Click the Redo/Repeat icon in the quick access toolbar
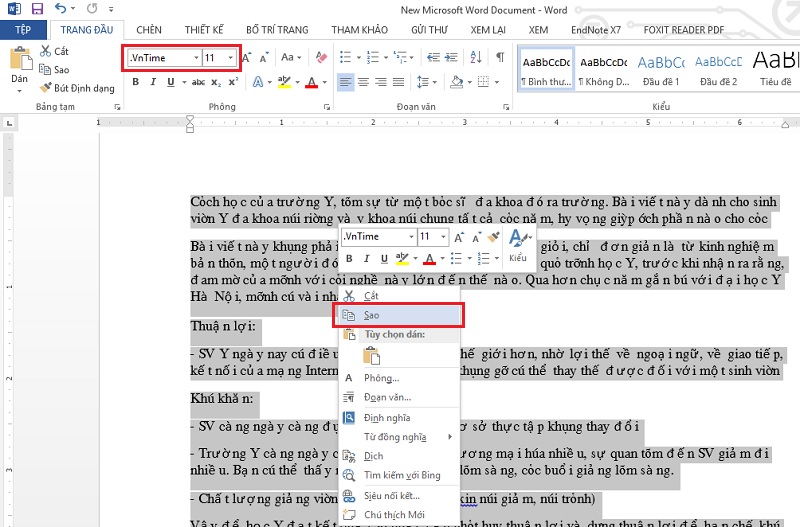Viewport: 800px width, 527px height. 92,9
